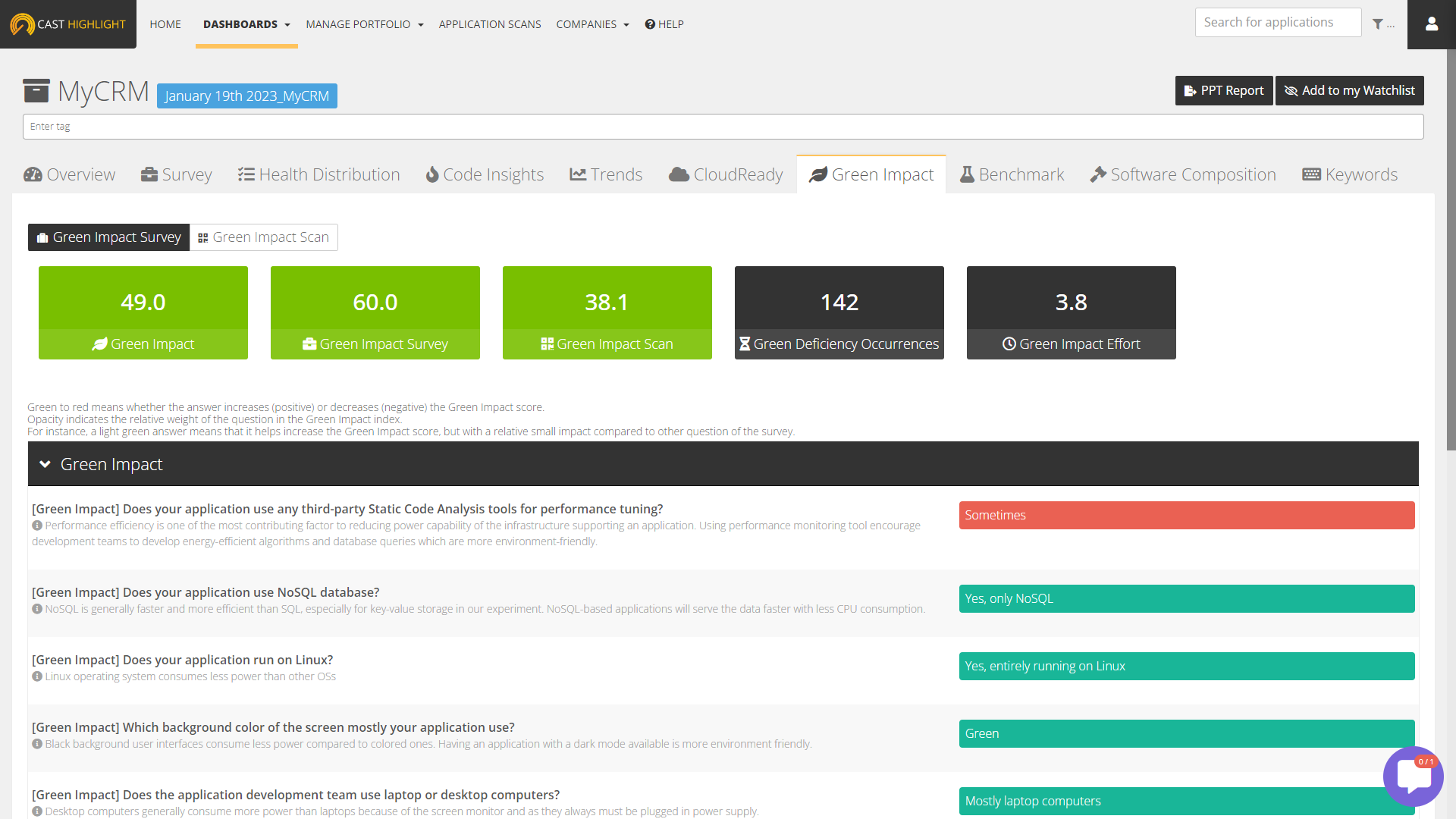The height and width of the screenshot is (819, 1456).
Task: Click the MyCRM archive box icon
Action: coord(36,91)
